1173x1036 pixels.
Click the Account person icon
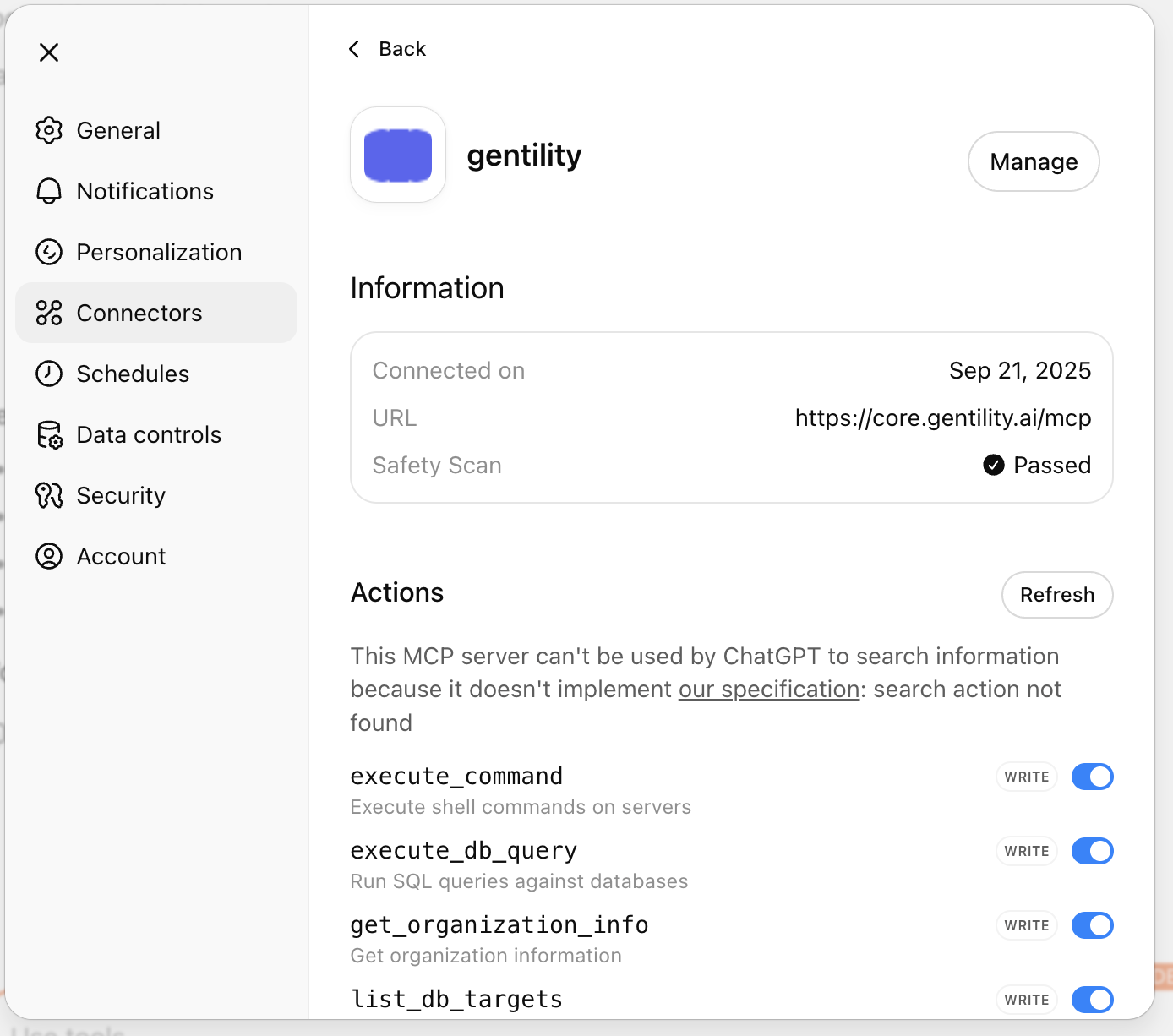[x=49, y=556]
